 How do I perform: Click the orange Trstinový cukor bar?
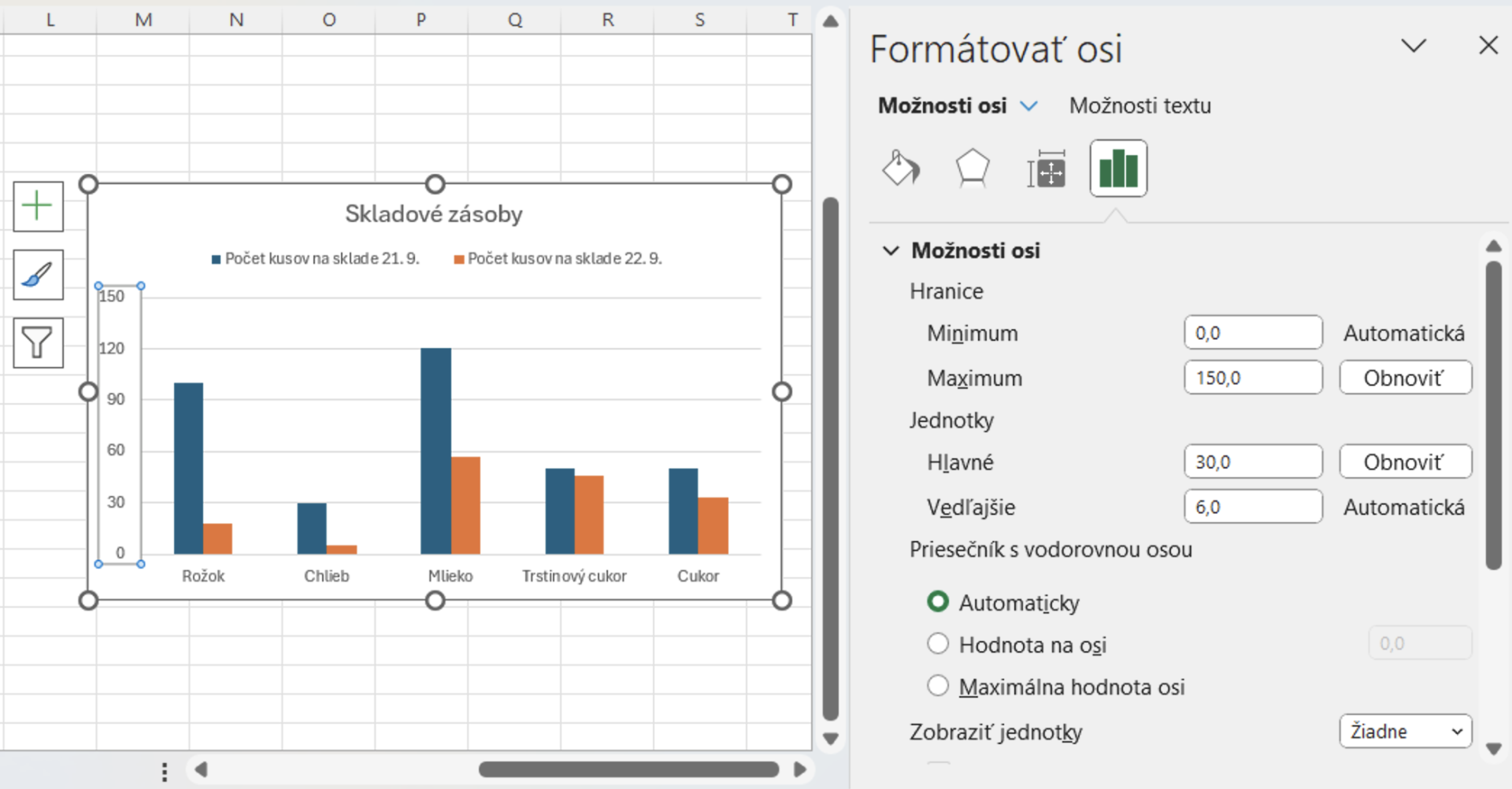589,514
